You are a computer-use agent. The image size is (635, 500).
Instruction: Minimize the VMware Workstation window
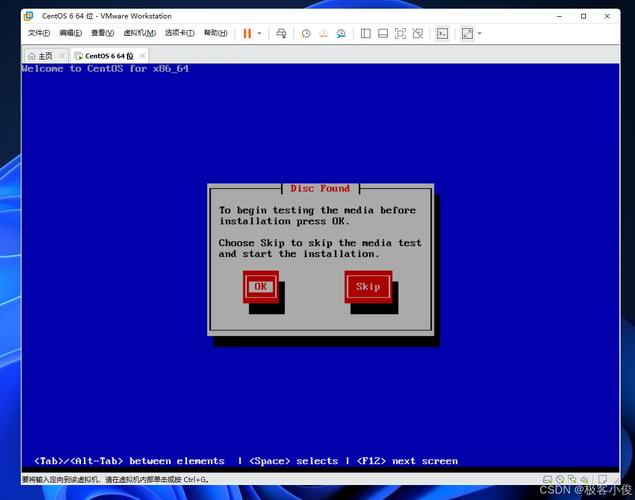(x=559, y=16)
